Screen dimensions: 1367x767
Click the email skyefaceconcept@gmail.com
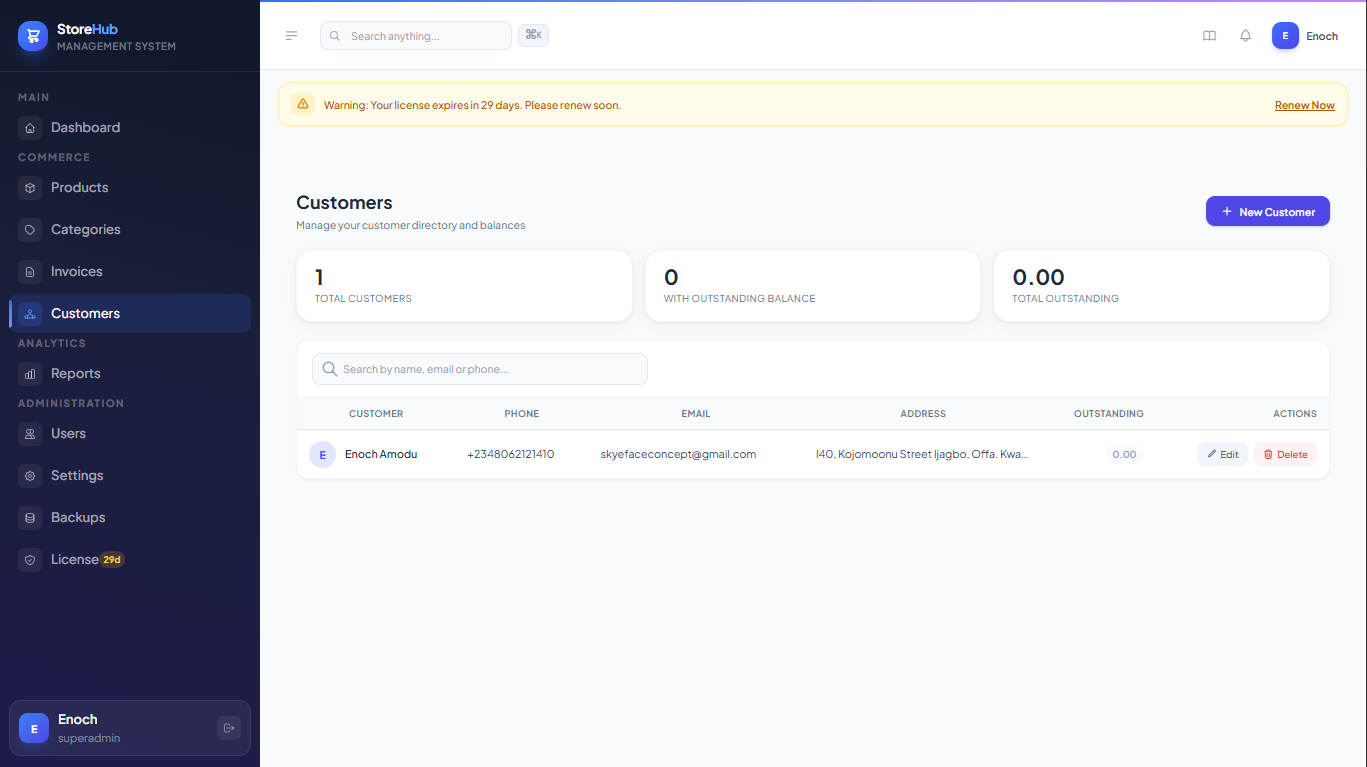(678, 454)
